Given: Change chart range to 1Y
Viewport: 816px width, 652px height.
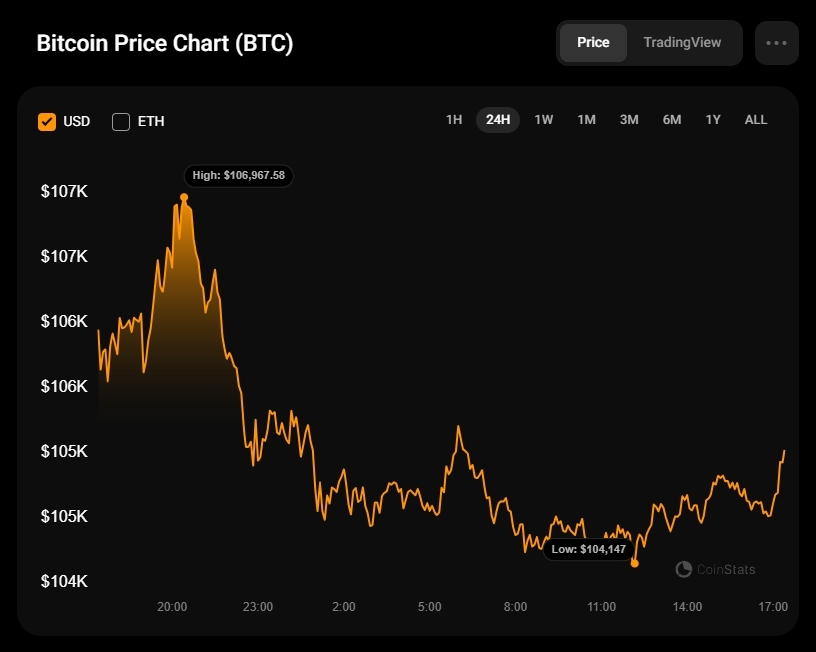Looking at the screenshot, I should tap(712, 120).
